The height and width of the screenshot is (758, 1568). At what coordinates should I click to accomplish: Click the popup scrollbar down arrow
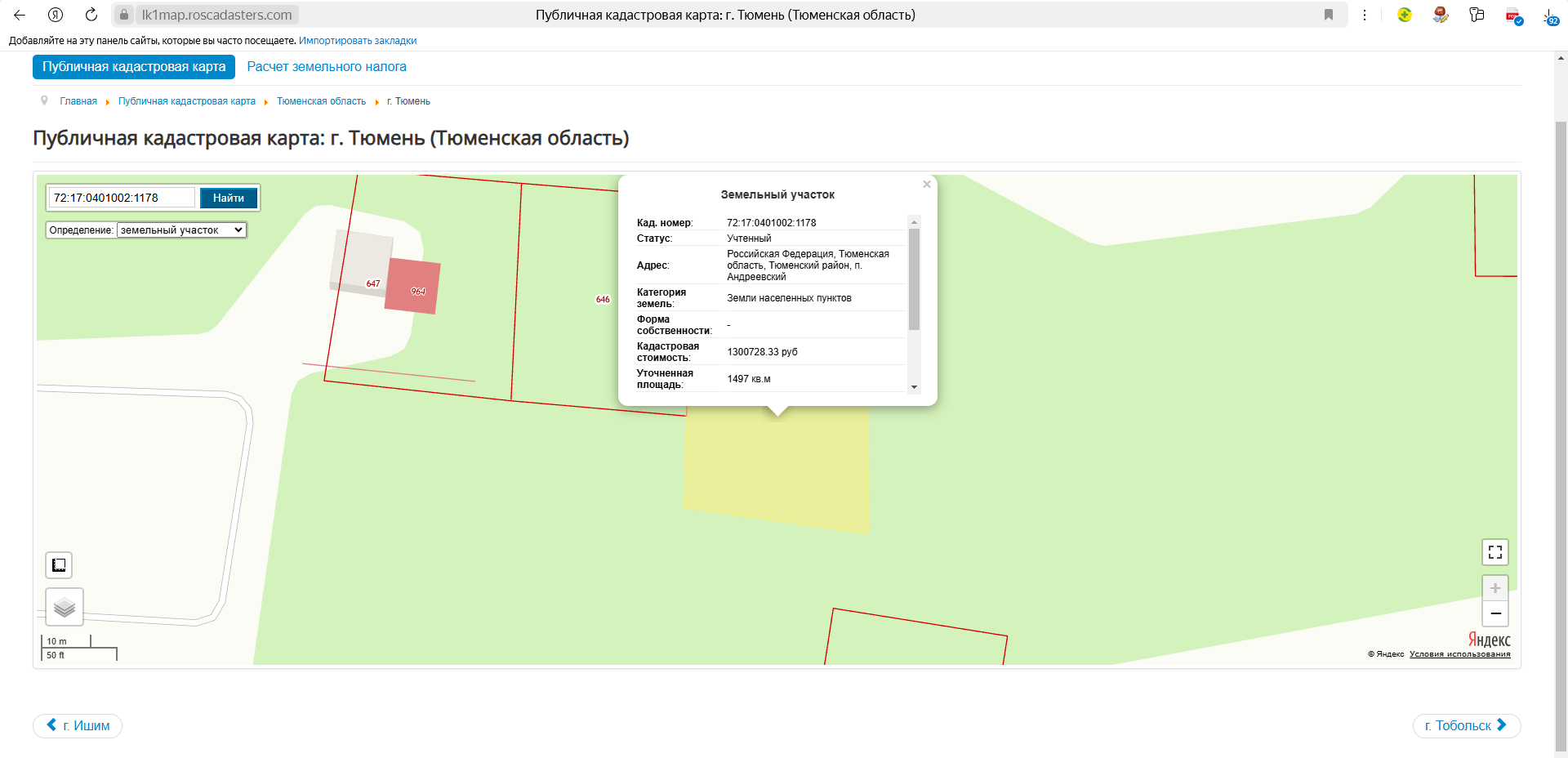coord(915,387)
